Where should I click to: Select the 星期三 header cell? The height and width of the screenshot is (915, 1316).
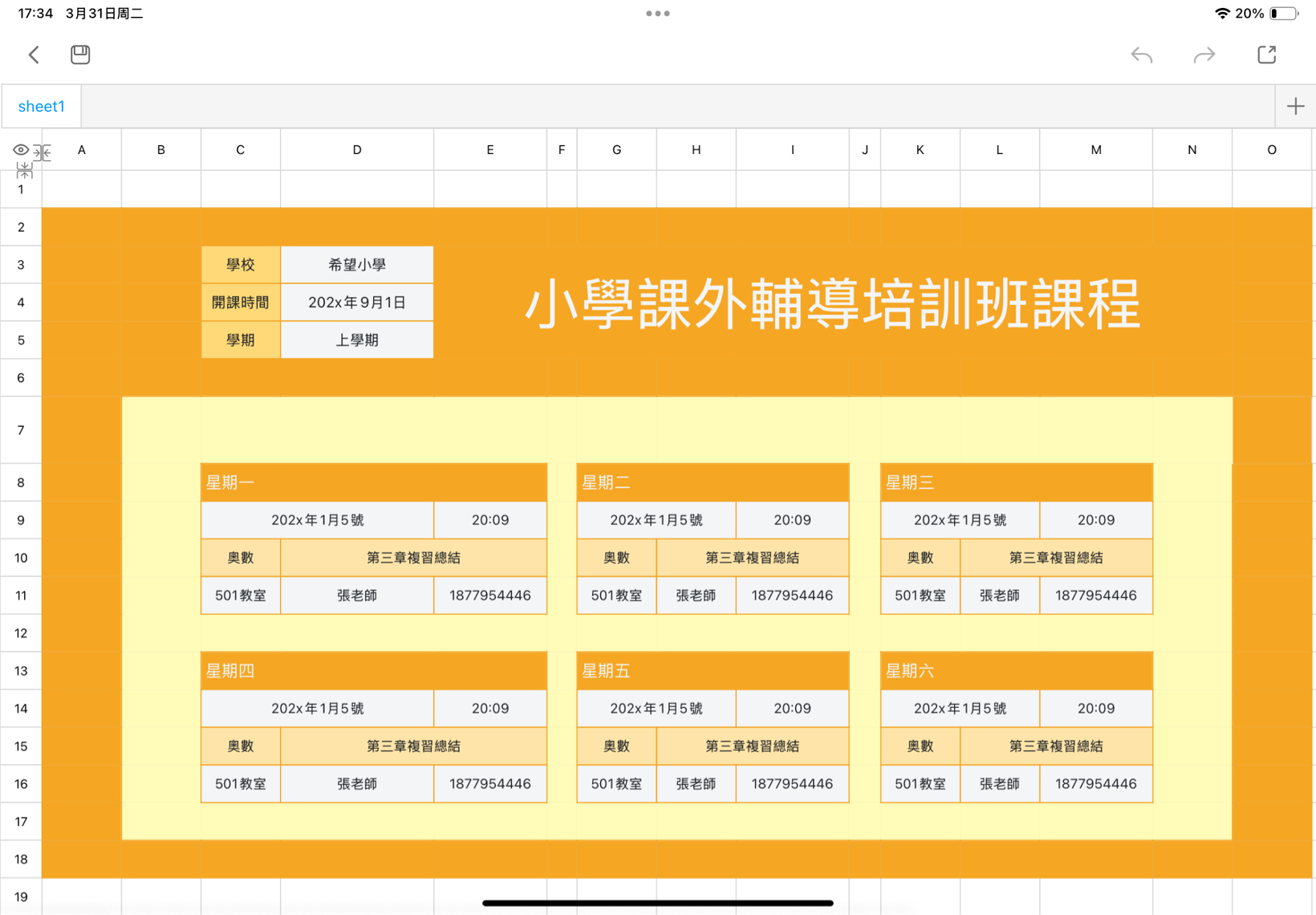[1017, 482]
